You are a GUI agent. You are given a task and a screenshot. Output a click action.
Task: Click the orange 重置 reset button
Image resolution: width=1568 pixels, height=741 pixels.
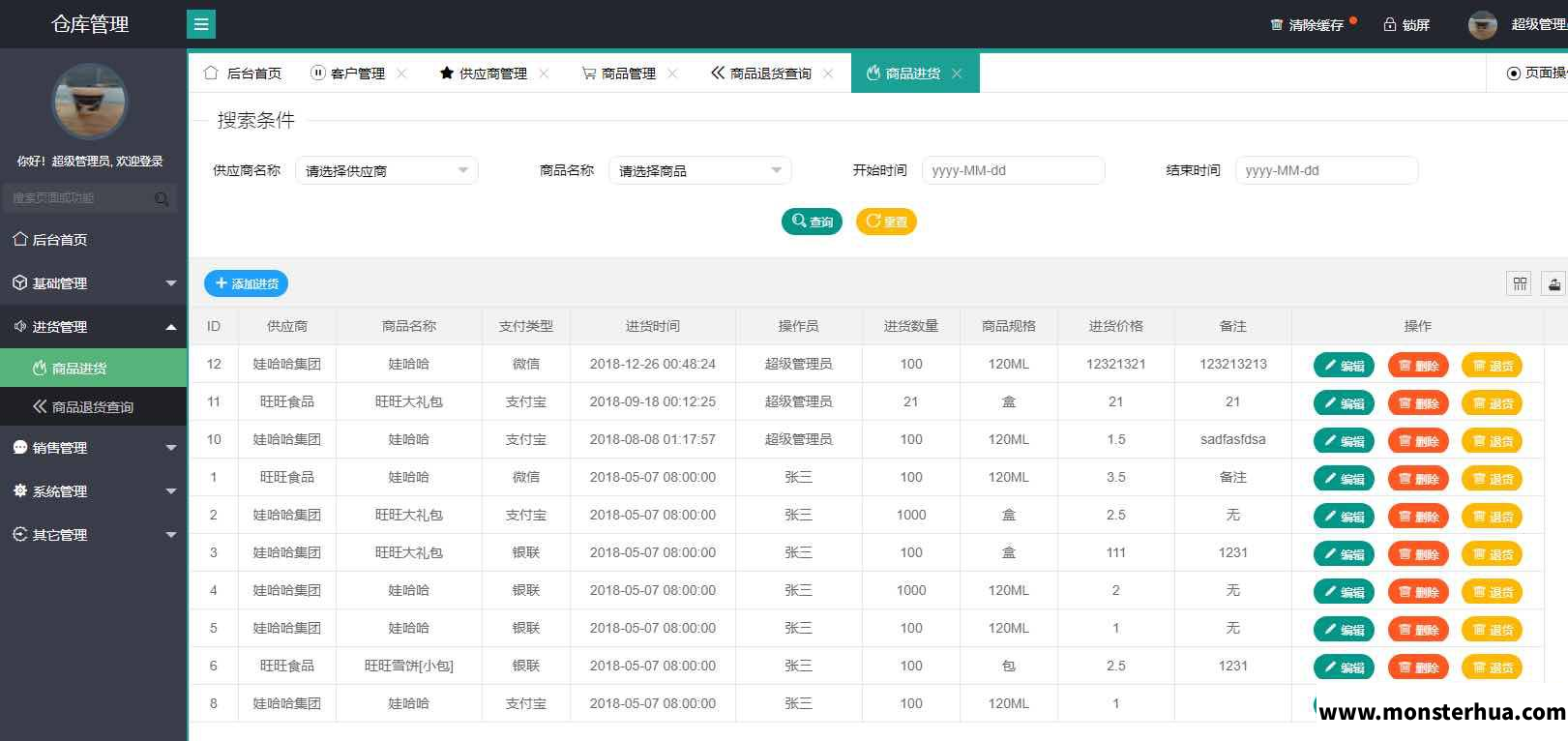(x=886, y=222)
